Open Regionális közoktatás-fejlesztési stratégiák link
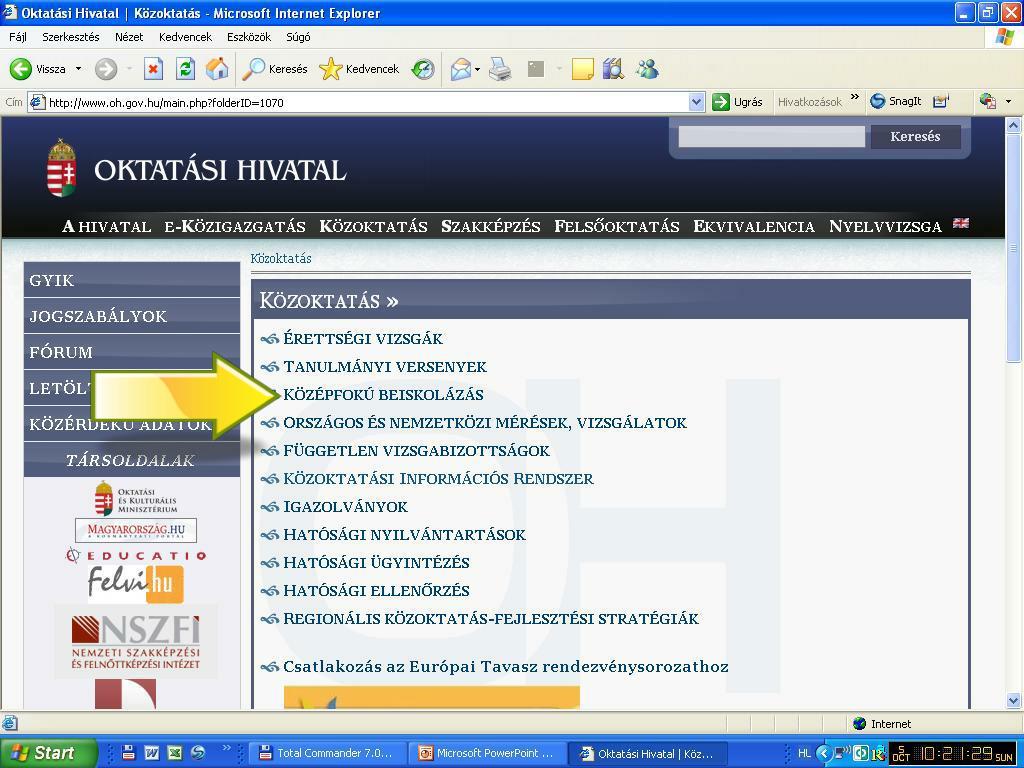Image resolution: width=1024 pixels, height=768 pixels. [x=491, y=618]
